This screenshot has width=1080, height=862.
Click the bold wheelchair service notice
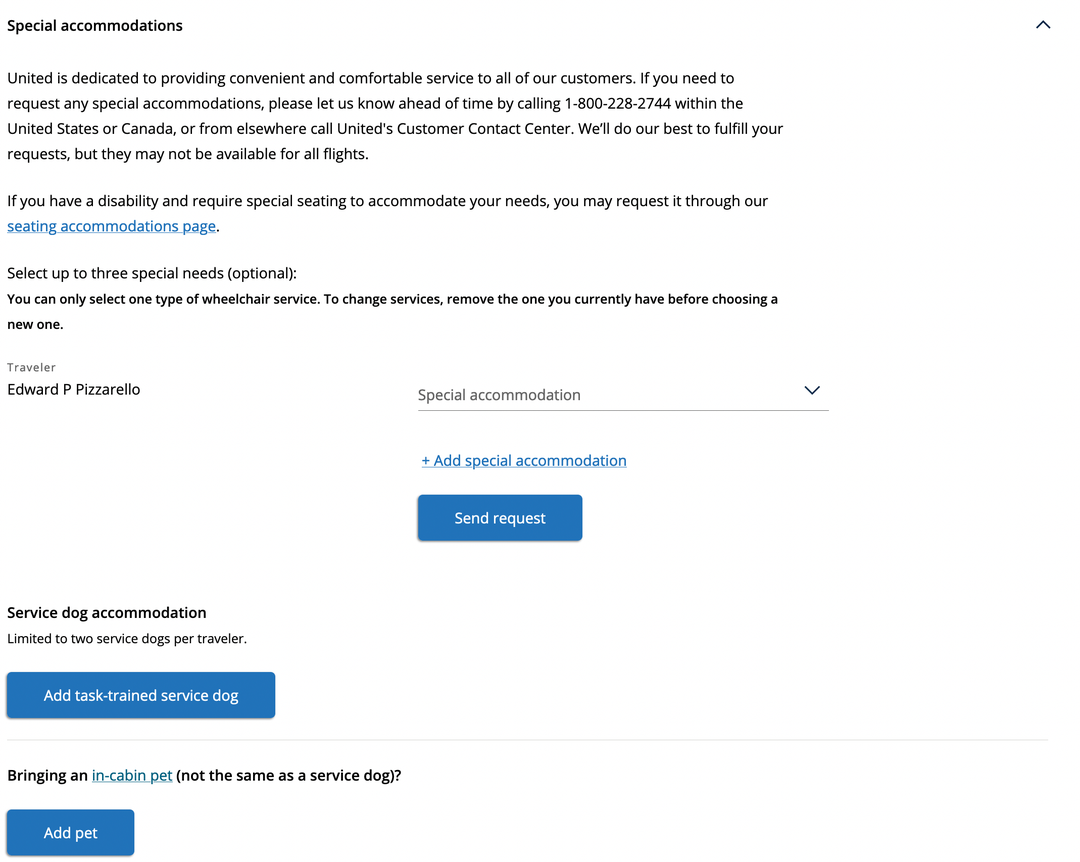(x=393, y=311)
